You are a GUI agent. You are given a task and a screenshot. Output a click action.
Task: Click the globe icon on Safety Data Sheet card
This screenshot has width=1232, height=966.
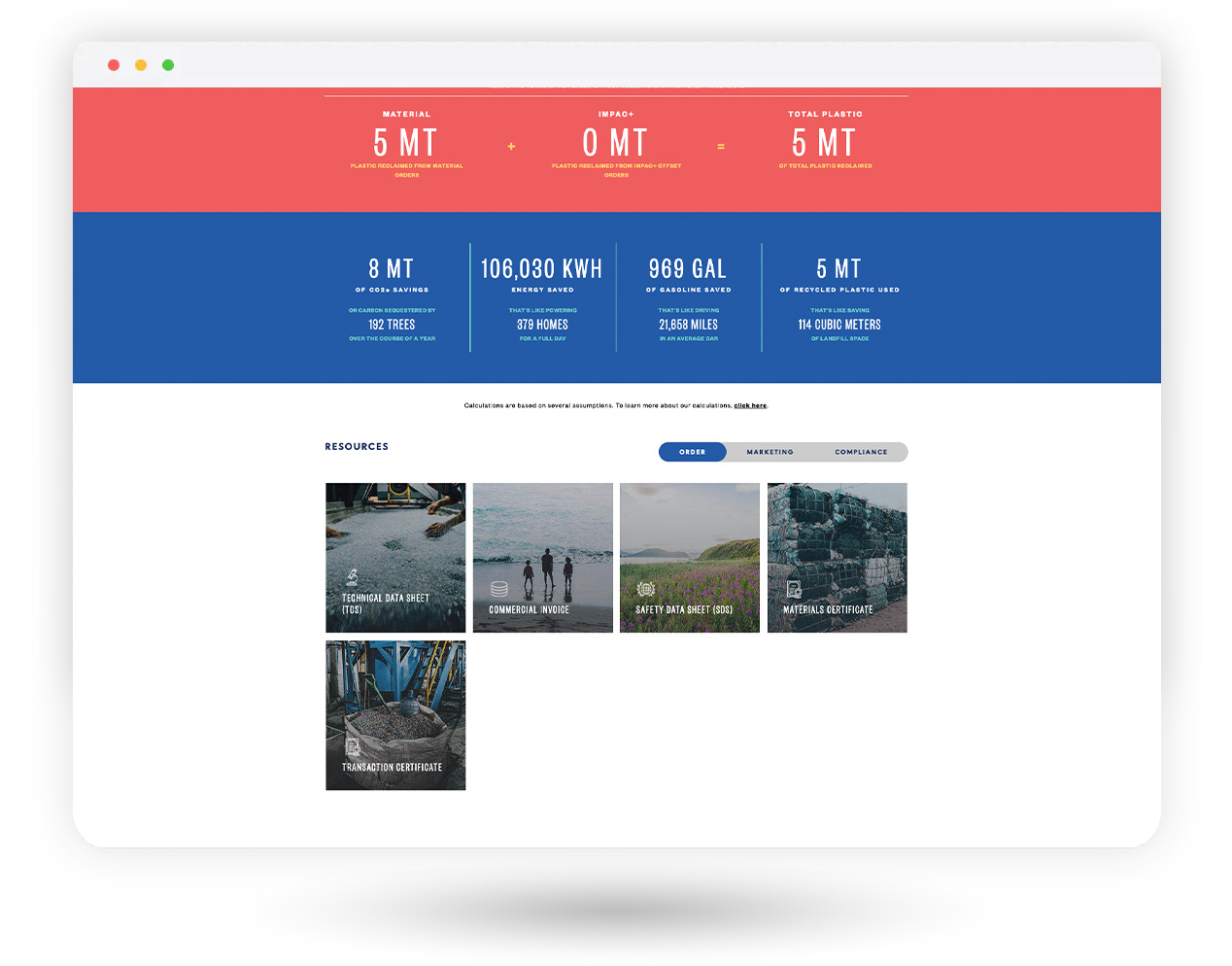tap(645, 589)
